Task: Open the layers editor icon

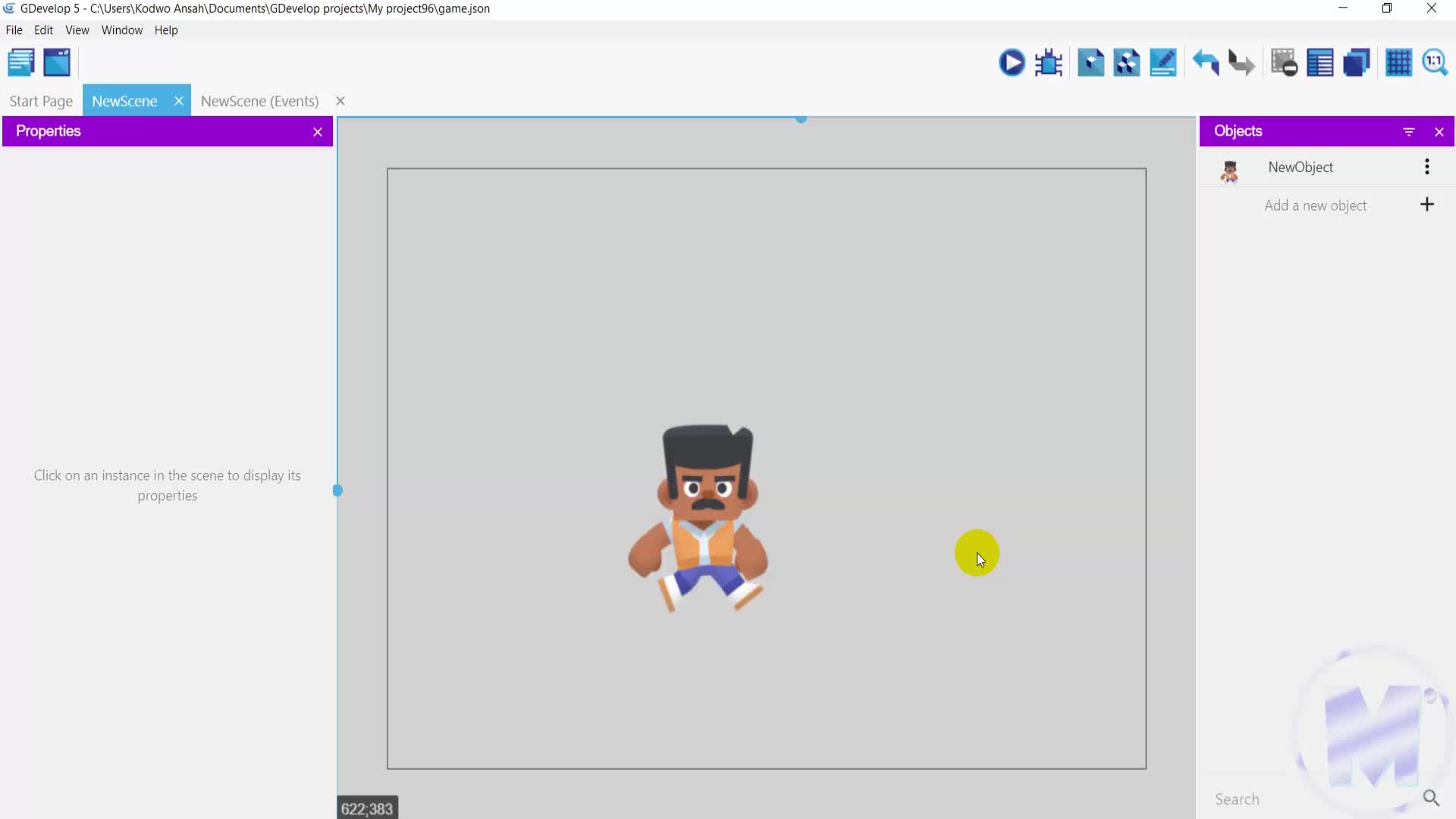Action: coord(1357,63)
